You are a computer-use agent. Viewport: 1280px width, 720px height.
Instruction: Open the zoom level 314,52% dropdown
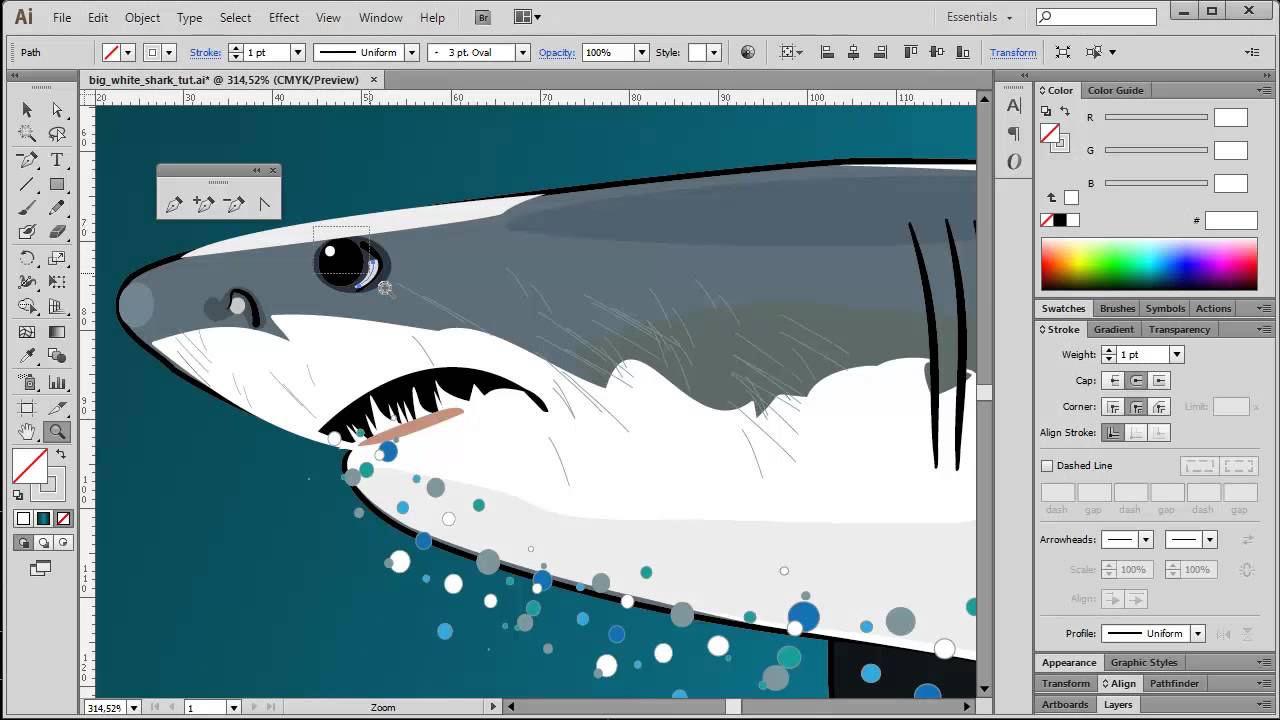pyautogui.click(x=133, y=707)
